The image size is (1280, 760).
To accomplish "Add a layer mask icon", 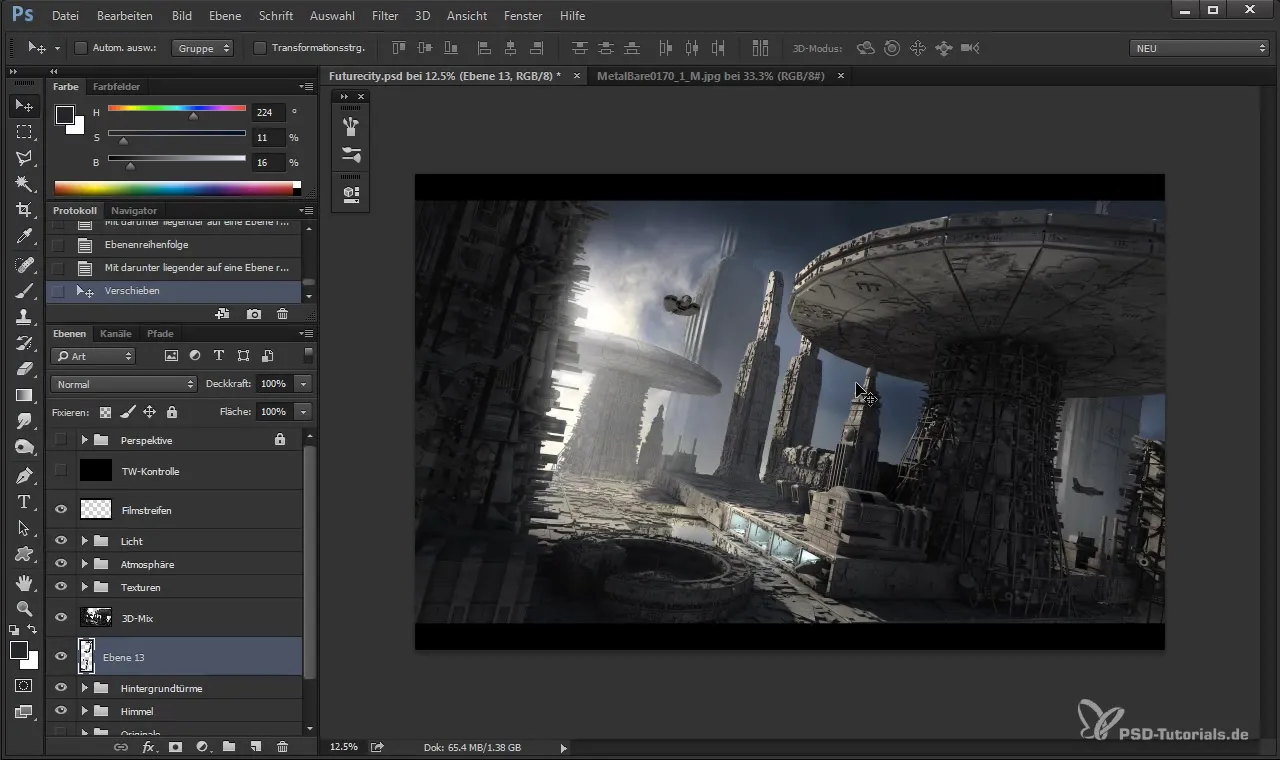I will pyautogui.click(x=175, y=747).
